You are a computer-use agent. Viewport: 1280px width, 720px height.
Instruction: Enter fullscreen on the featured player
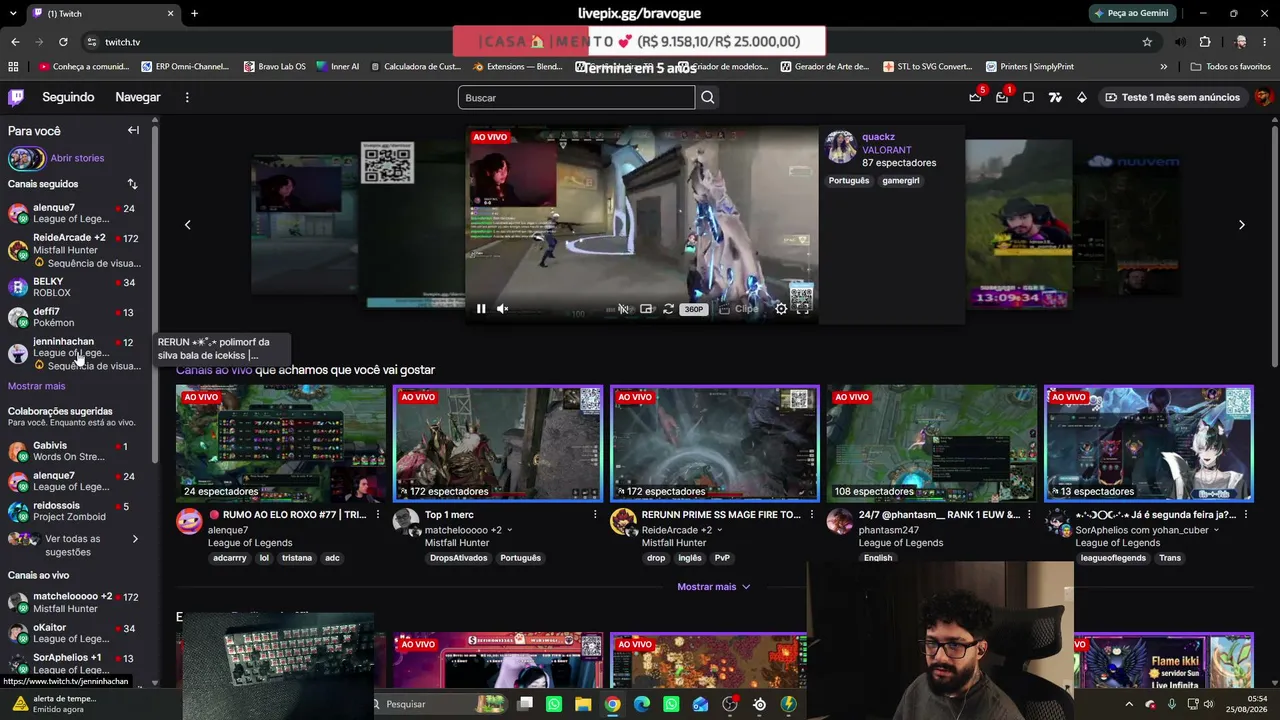click(x=803, y=309)
